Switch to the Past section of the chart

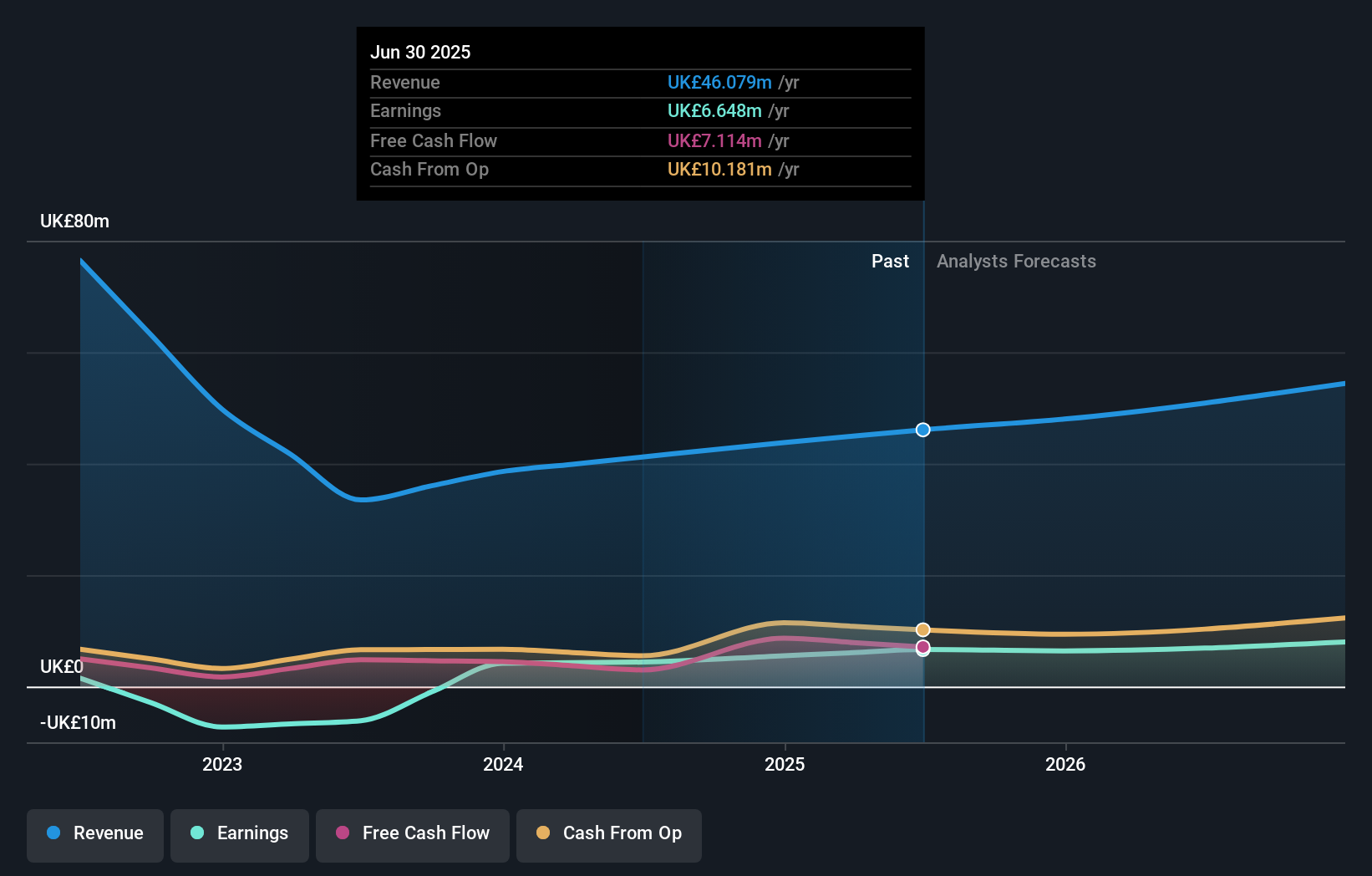890,261
